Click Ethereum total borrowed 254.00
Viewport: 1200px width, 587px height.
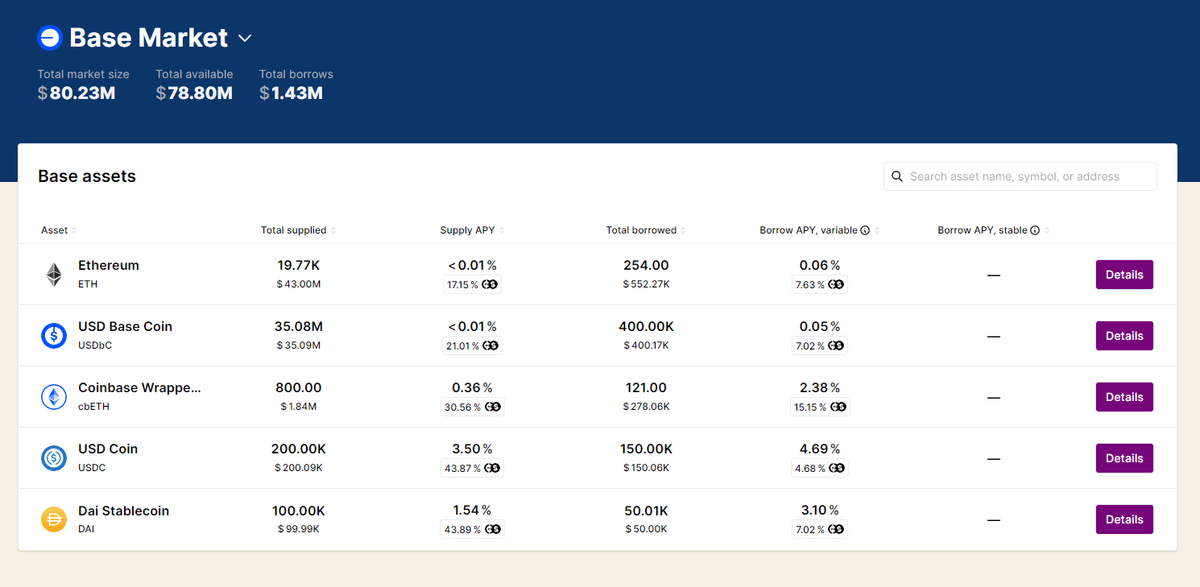pos(646,266)
